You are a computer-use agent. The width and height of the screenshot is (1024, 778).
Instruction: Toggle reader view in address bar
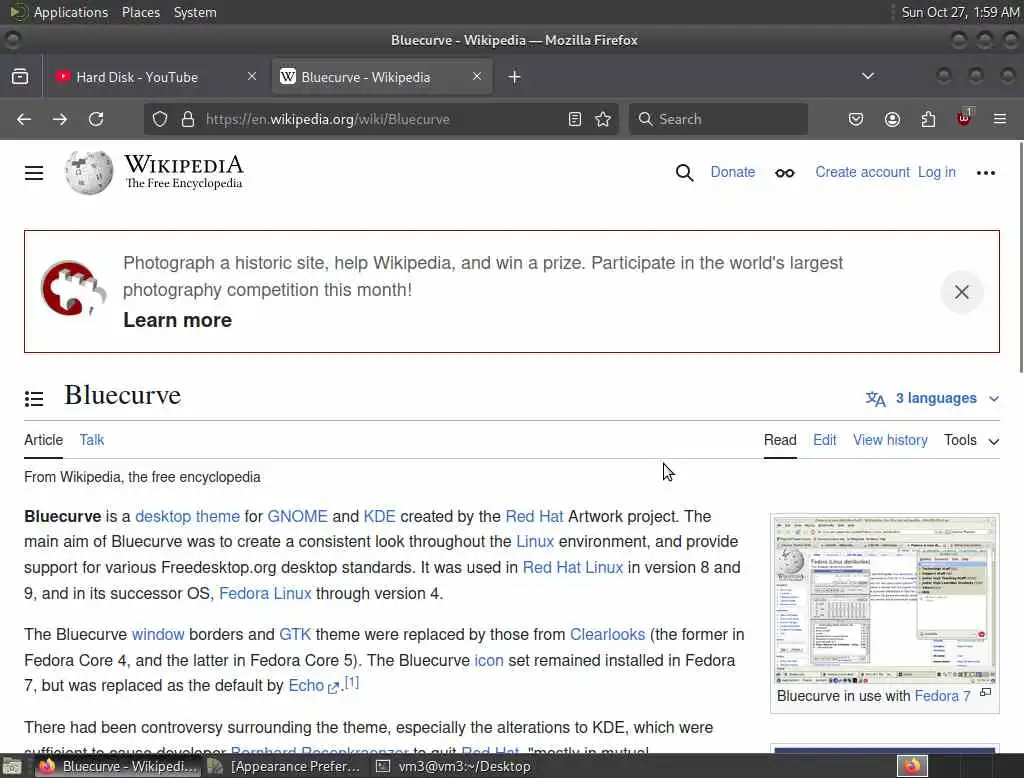575,119
